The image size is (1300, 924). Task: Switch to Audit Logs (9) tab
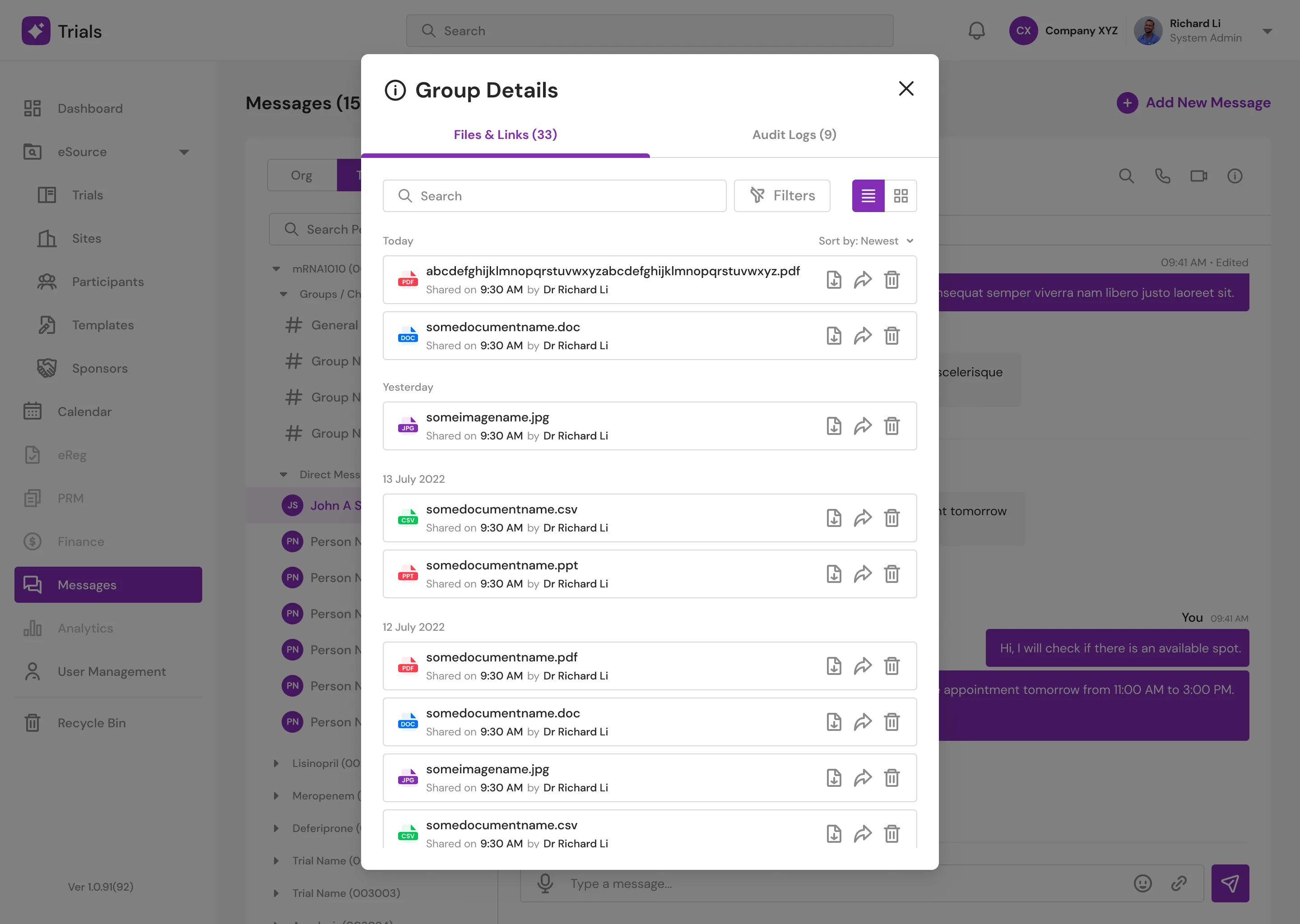click(x=794, y=135)
